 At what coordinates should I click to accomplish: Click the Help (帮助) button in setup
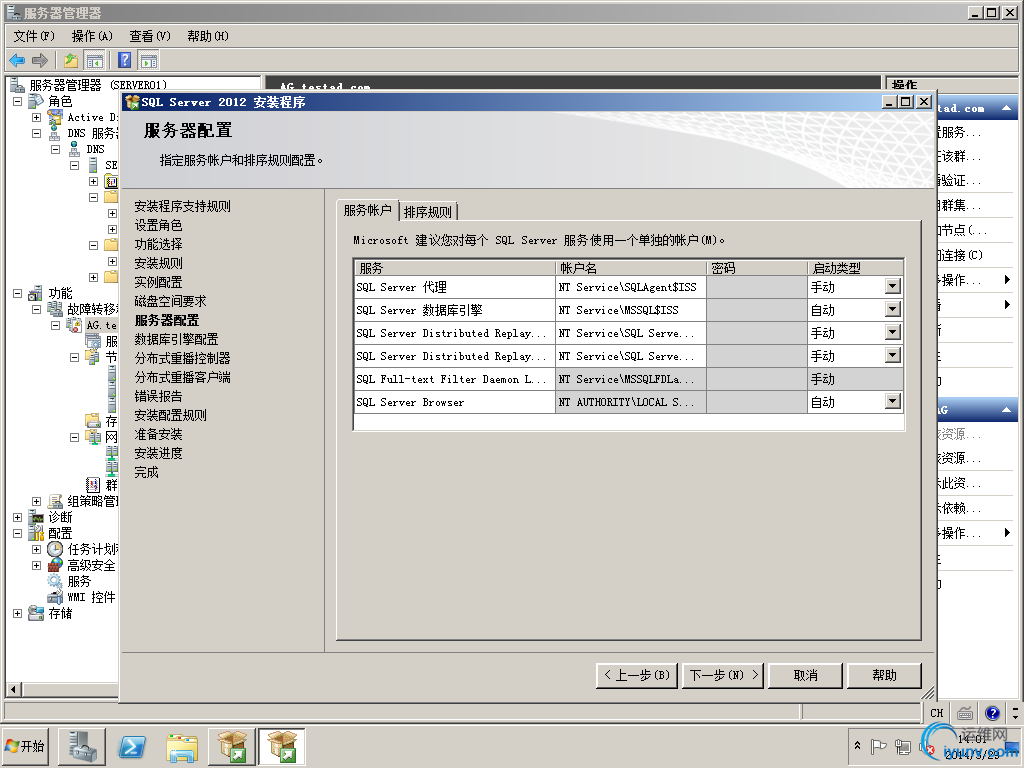point(884,675)
